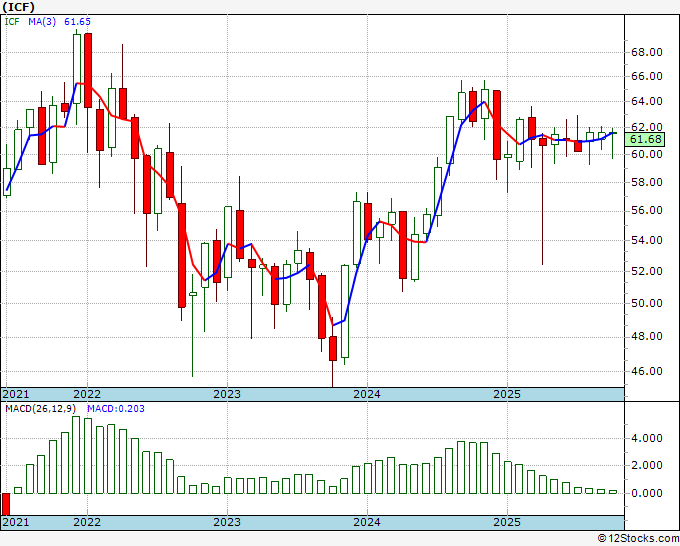The width and height of the screenshot is (680, 546).
Task: Click the 64.00 price axis label
Action: (x=647, y=101)
